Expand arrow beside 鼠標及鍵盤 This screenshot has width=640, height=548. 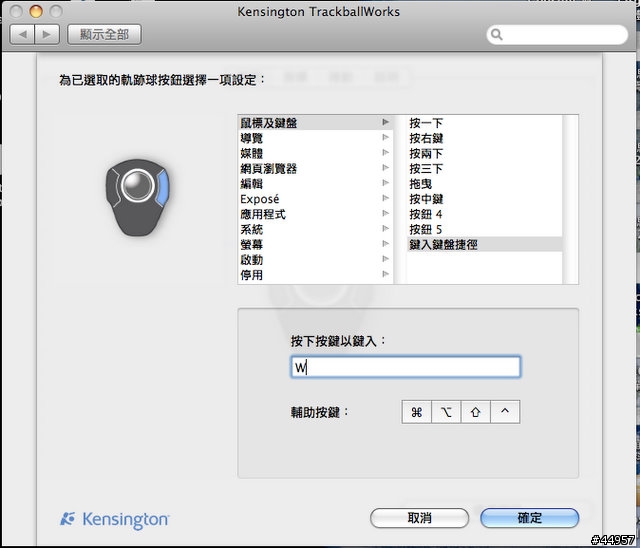pos(385,122)
